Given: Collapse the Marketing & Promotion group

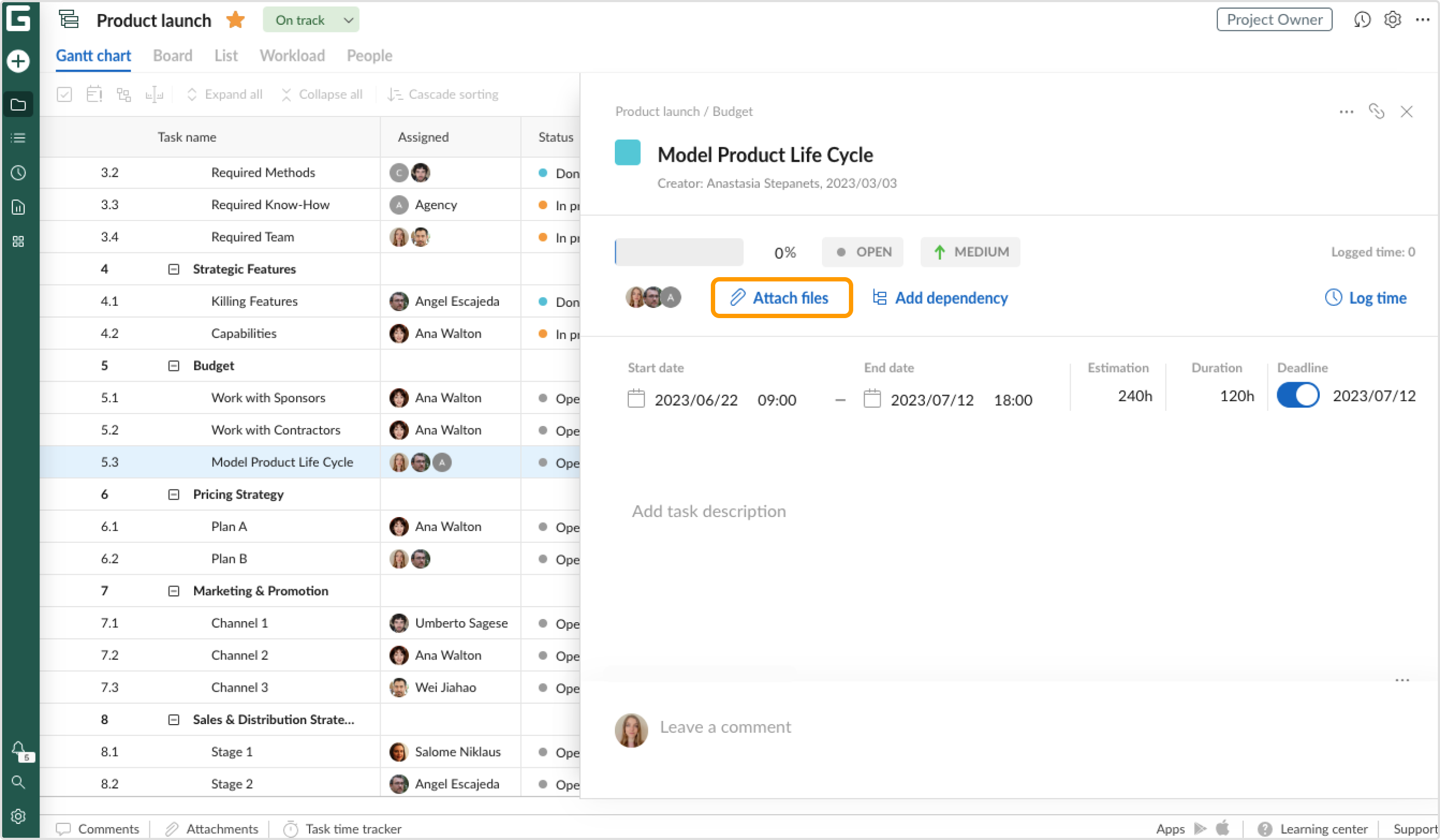Looking at the screenshot, I should click(x=174, y=591).
